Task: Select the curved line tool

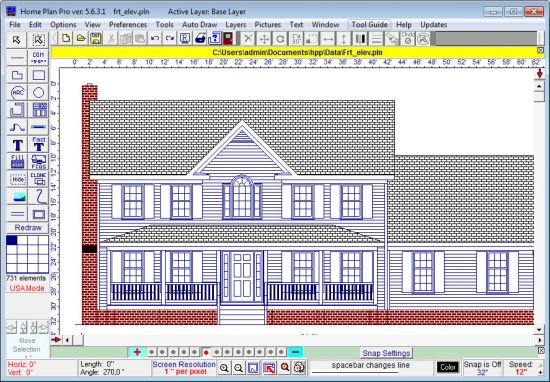Action: [16, 127]
